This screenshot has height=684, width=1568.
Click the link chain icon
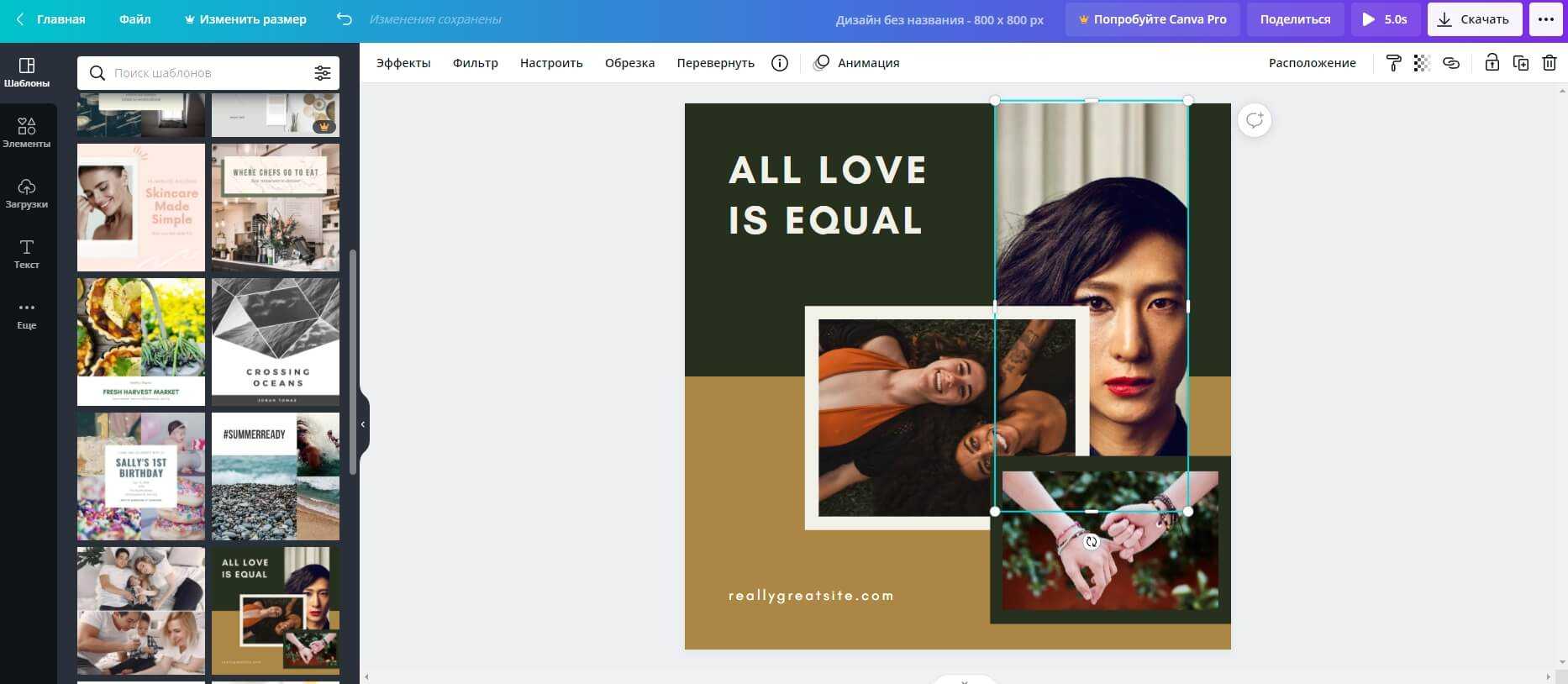click(1451, 63)
